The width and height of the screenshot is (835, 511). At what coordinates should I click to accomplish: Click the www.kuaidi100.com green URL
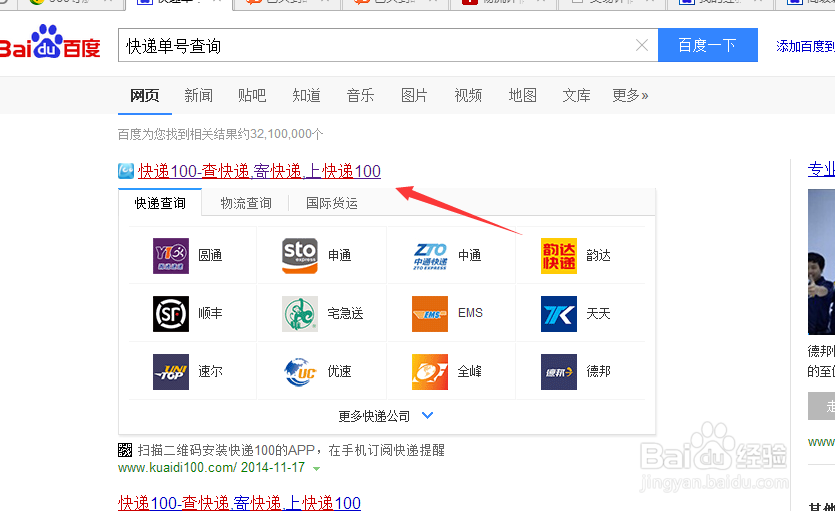pyautogui.click(x=177, y=468)
